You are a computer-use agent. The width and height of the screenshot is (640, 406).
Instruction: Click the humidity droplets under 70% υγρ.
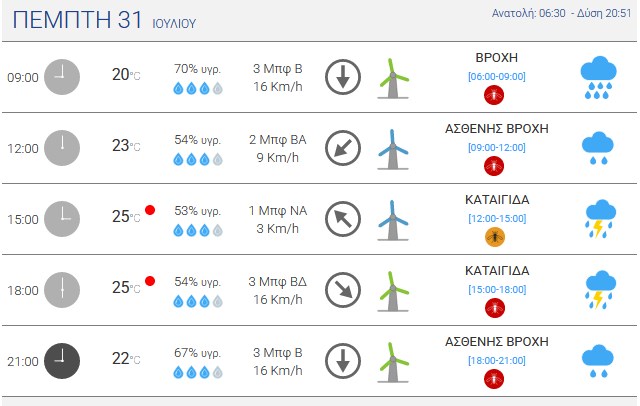coord(198,88)
